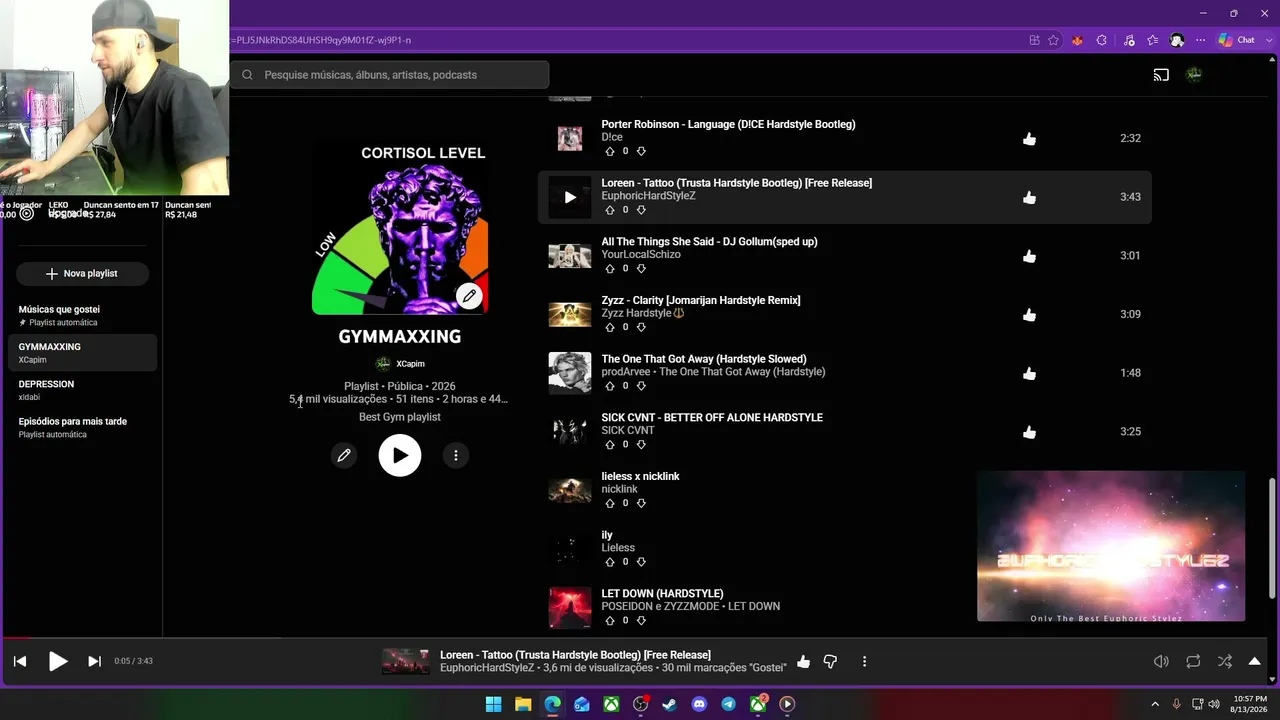The height and width of the screenshot is (720, 1280).
Task: Toggle like on All The Things She Said
Action: click(1030, 256)
